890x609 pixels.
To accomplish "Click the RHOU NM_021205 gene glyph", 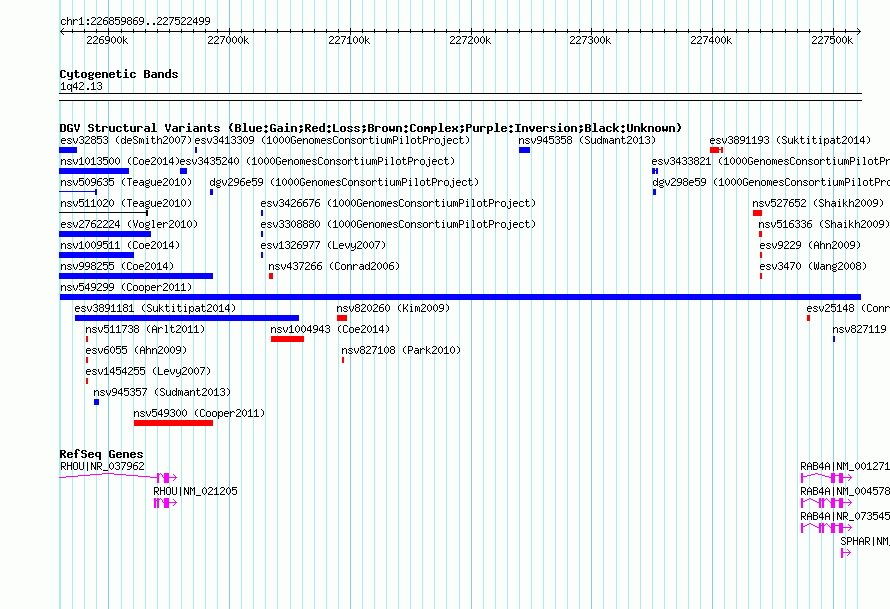I will click(x=165, y=503).
